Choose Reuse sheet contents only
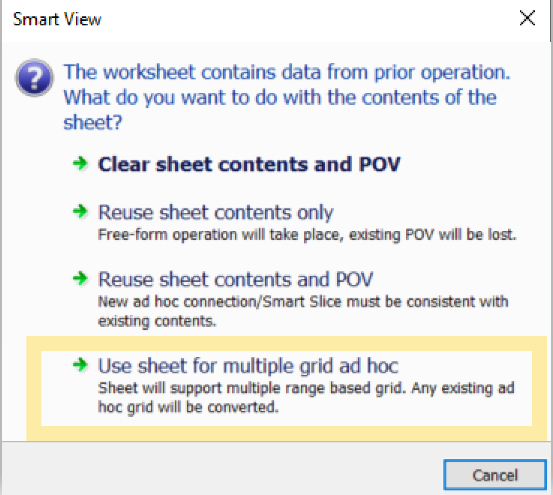 215,213
